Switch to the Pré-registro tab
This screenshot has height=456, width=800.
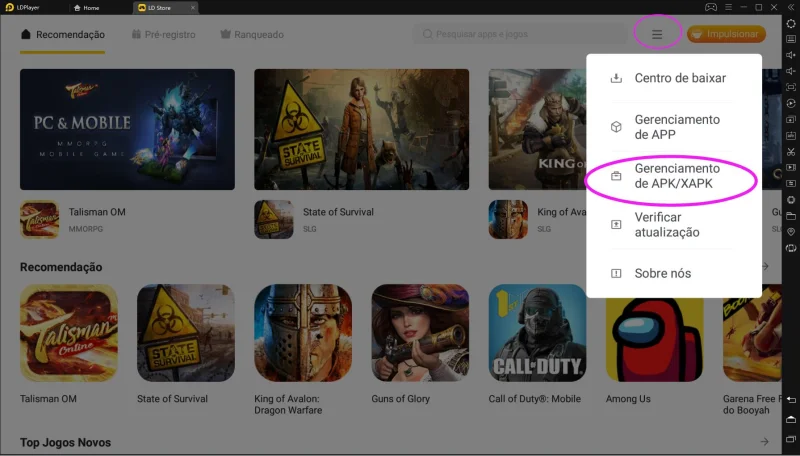point(163,34)
